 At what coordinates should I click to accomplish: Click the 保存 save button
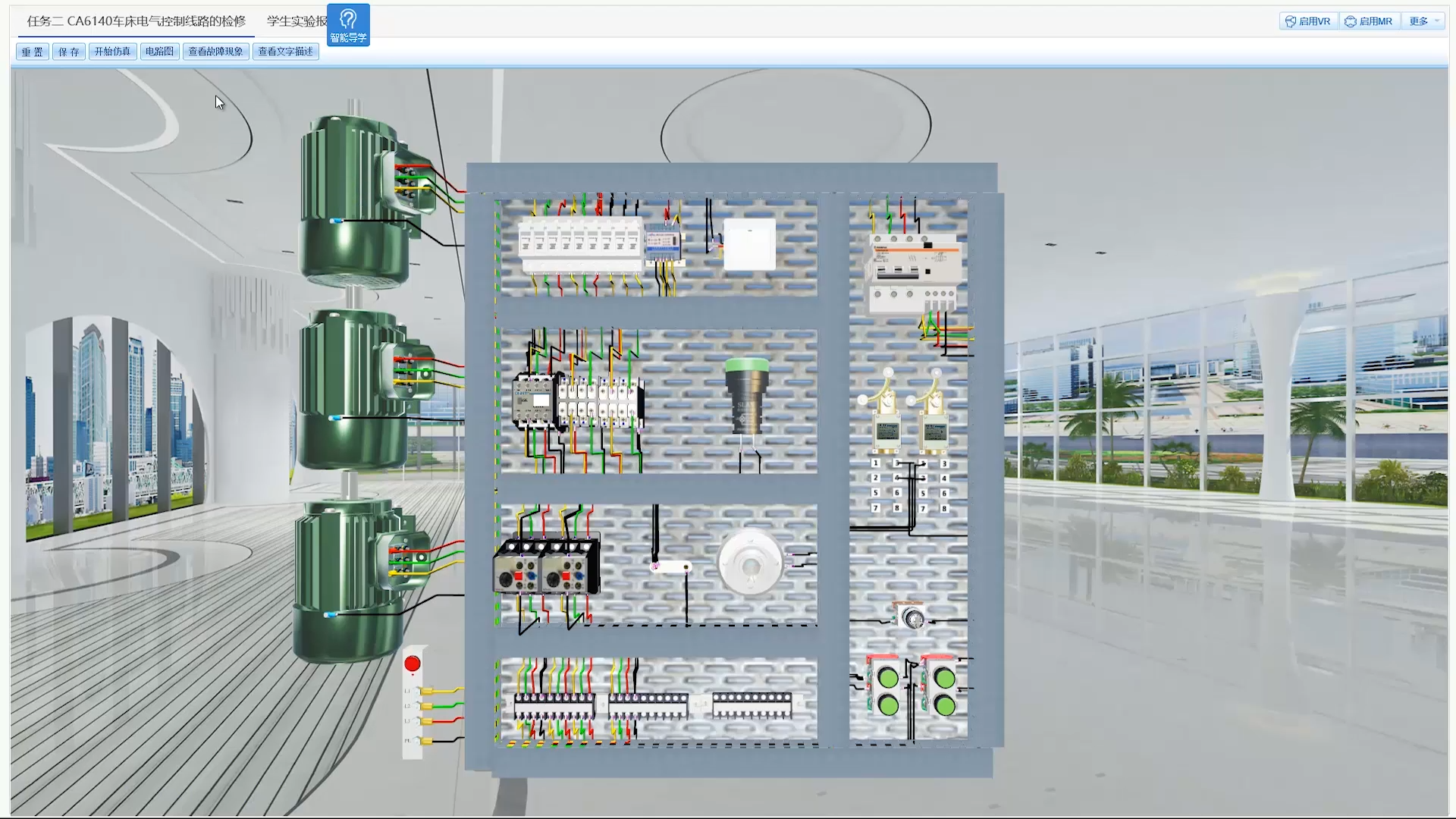[68, 52]
